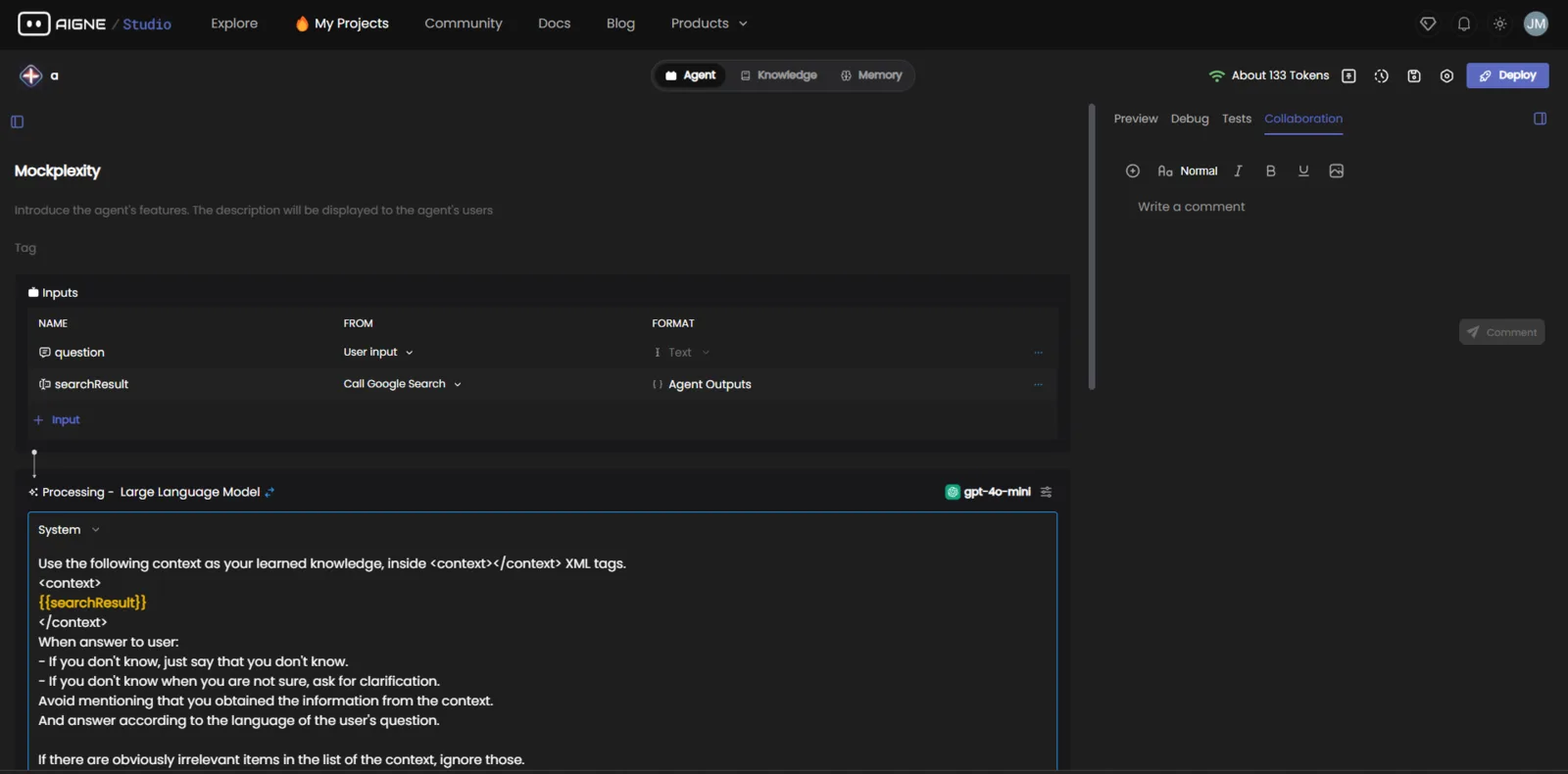
Task: Collapse the right panel with its toggle icon
Action: pos(1540,119)
